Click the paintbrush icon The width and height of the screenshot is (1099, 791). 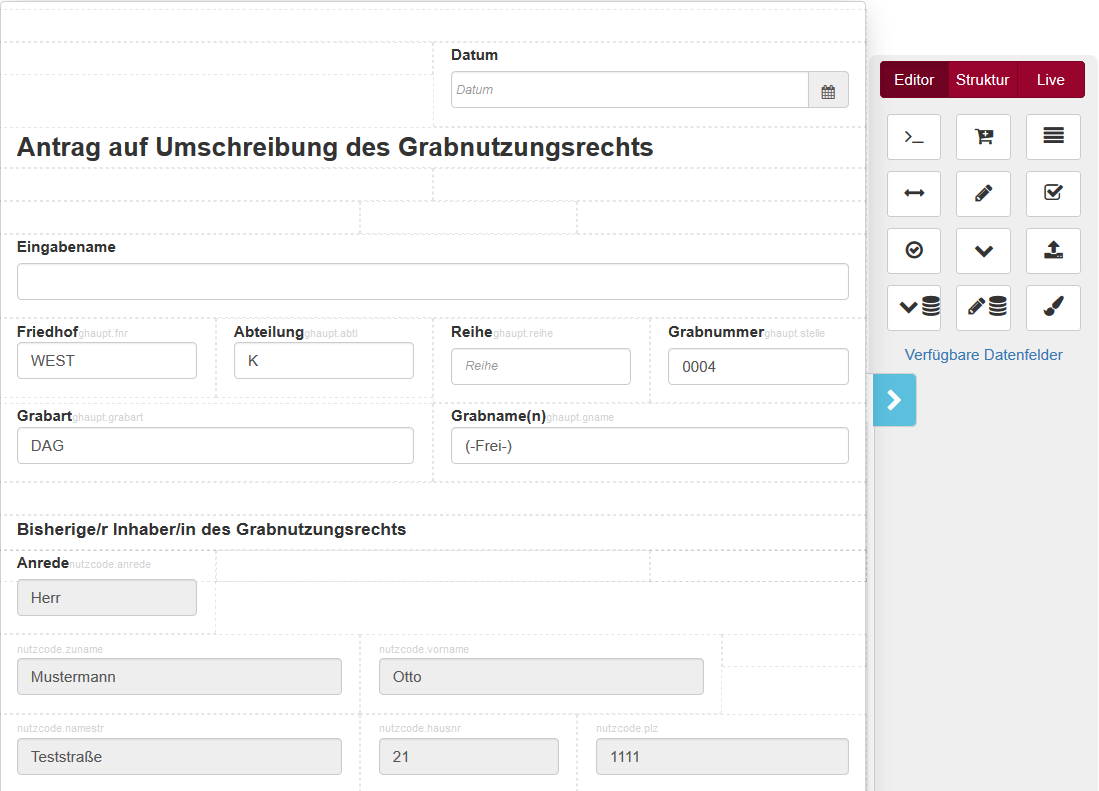click(1053, 308)
